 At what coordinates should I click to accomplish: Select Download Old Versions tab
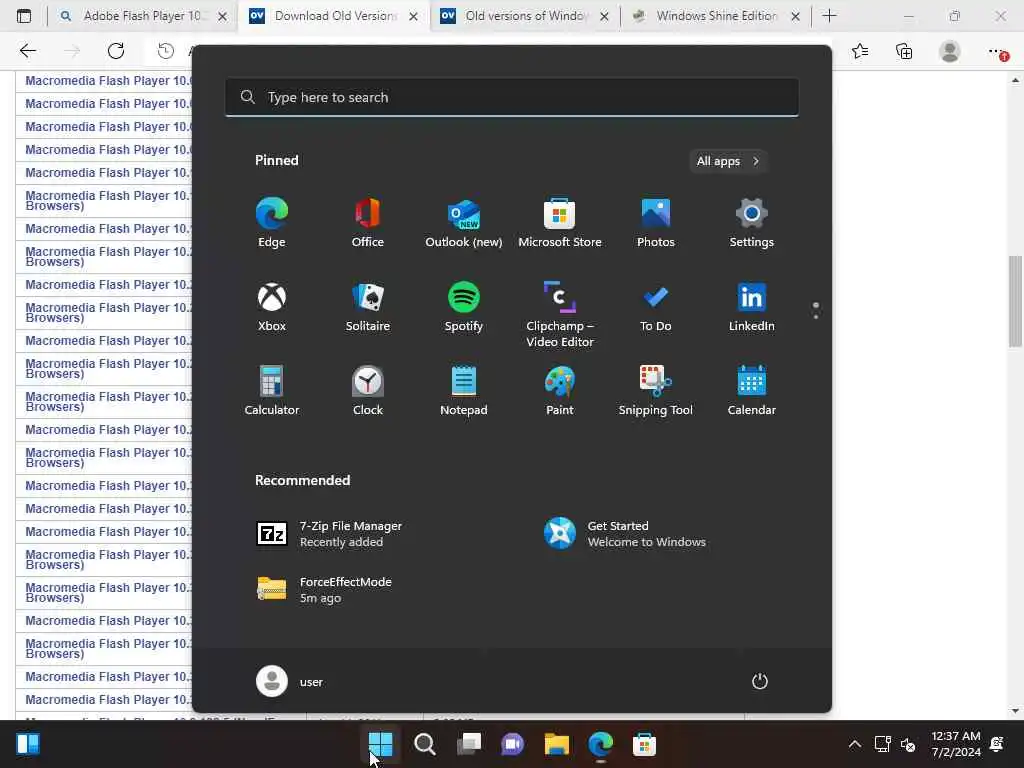pyautogui.click(x=334, y=16)
